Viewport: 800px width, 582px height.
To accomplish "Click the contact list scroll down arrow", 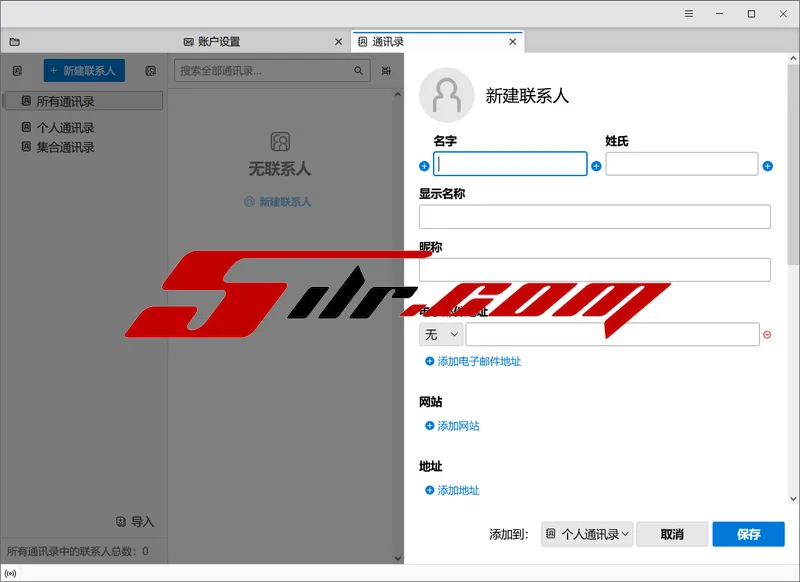I will tap(398, 558).
